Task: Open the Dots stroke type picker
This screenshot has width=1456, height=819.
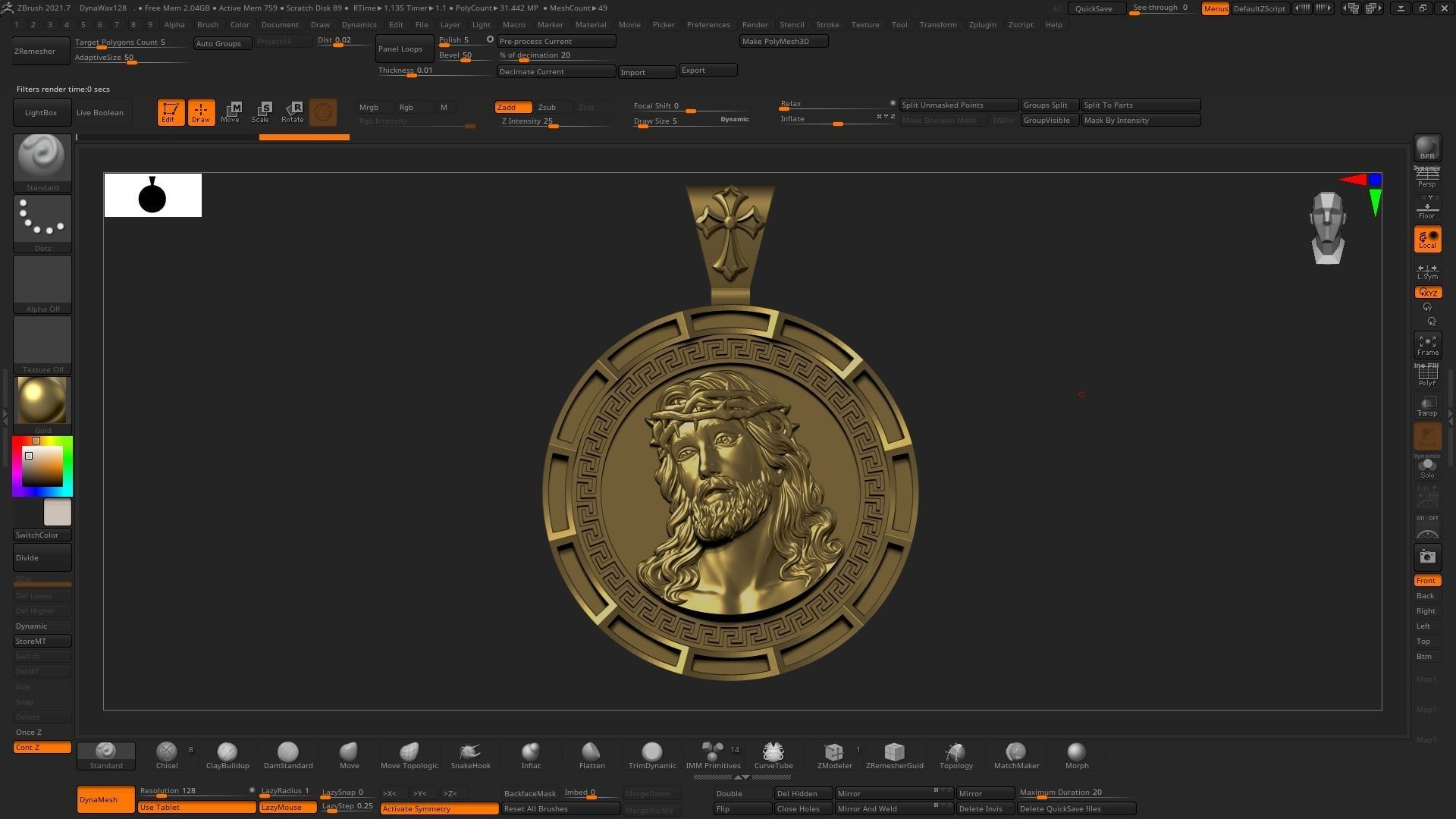Action: [x=42, y=223]
